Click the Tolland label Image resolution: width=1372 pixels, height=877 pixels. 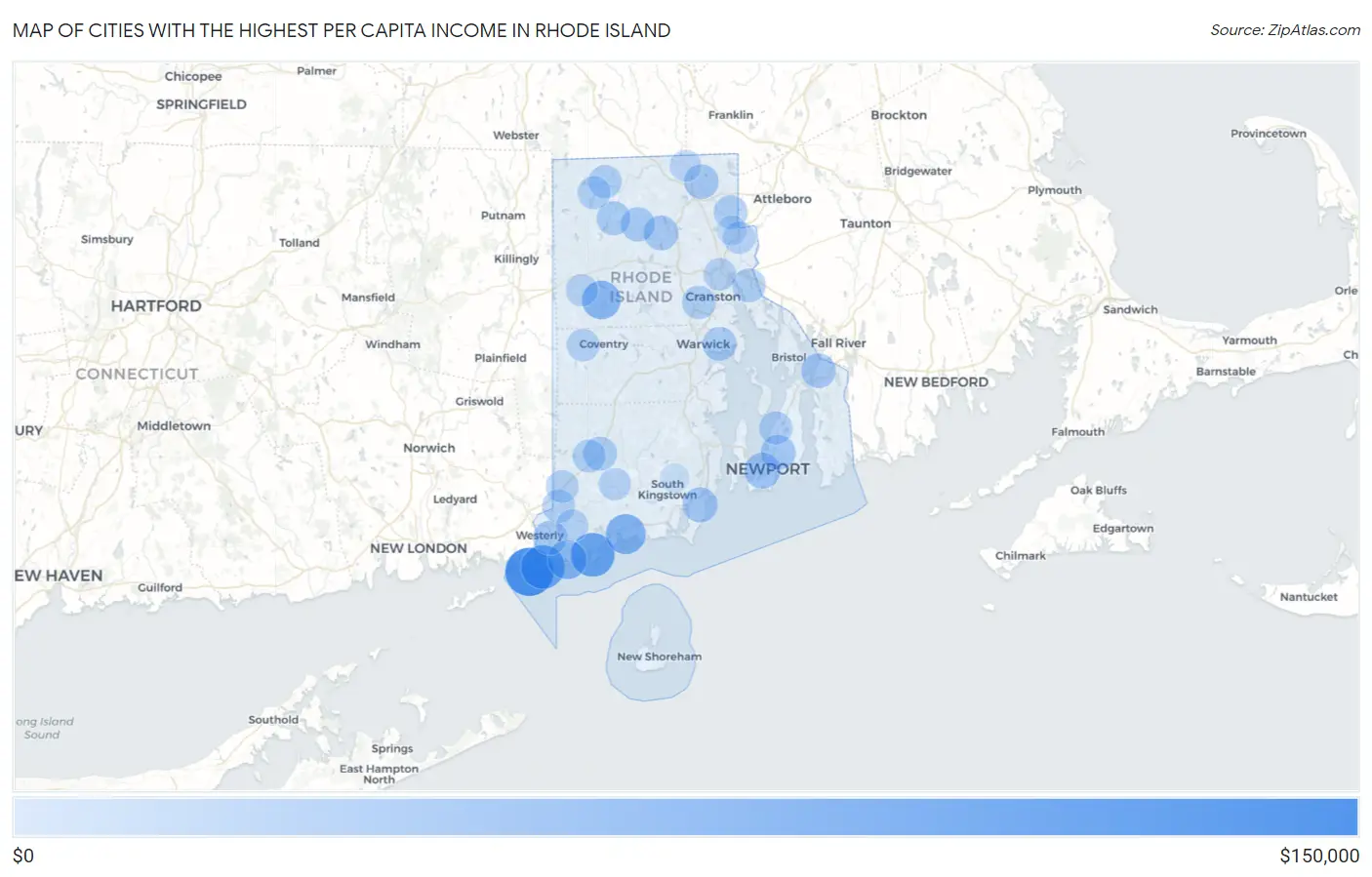(x=299, y=243)
